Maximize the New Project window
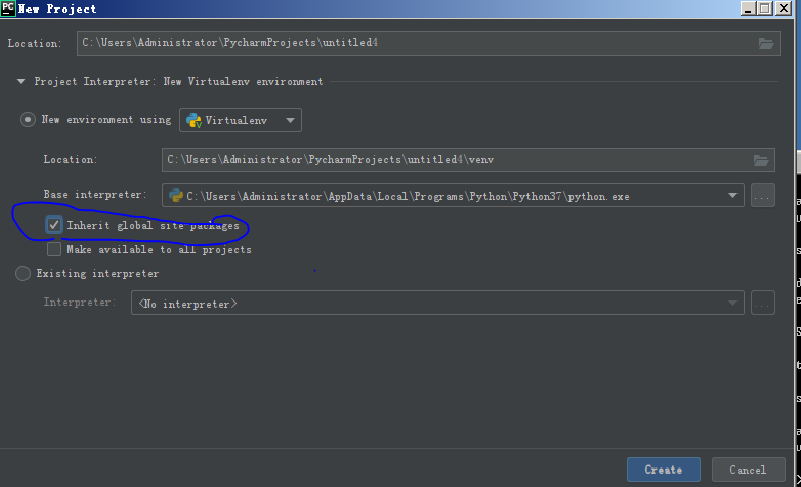Screen dimensions: 801x487 765,8
